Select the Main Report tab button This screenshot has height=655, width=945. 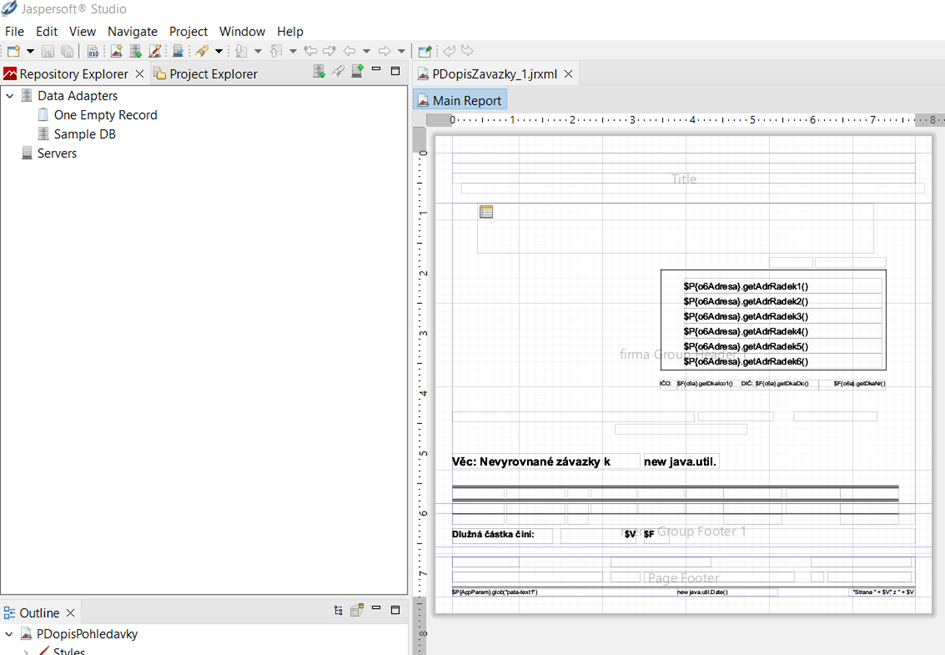pyautogui.click(x=460, y=100)
